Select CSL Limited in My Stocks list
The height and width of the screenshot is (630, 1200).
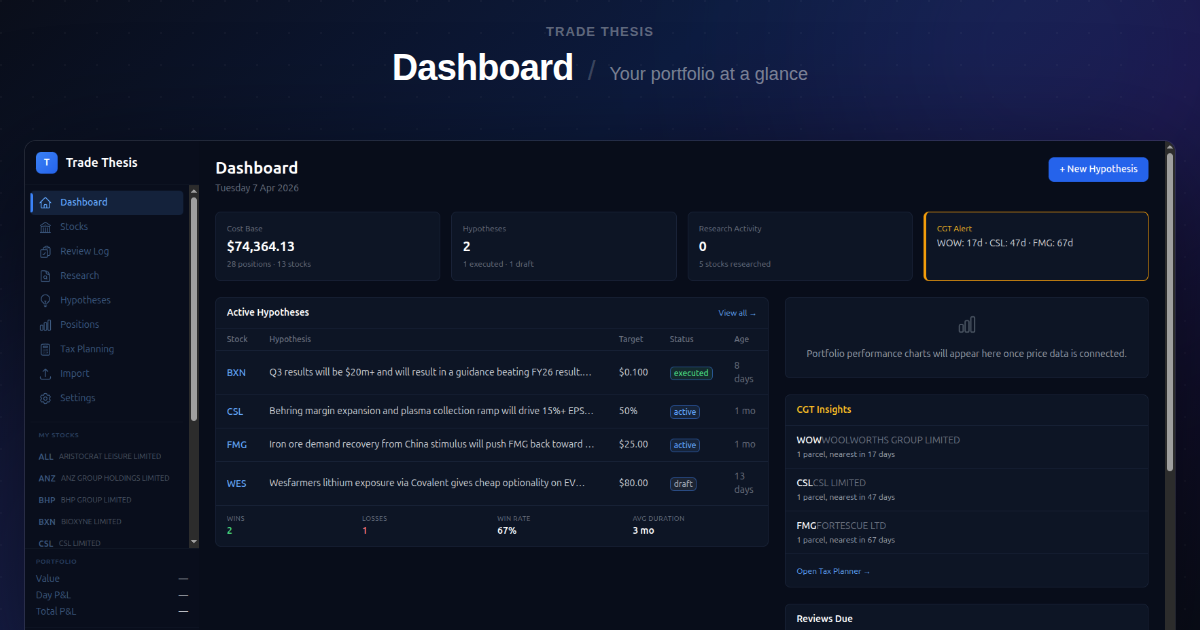(x=107, y=543)
